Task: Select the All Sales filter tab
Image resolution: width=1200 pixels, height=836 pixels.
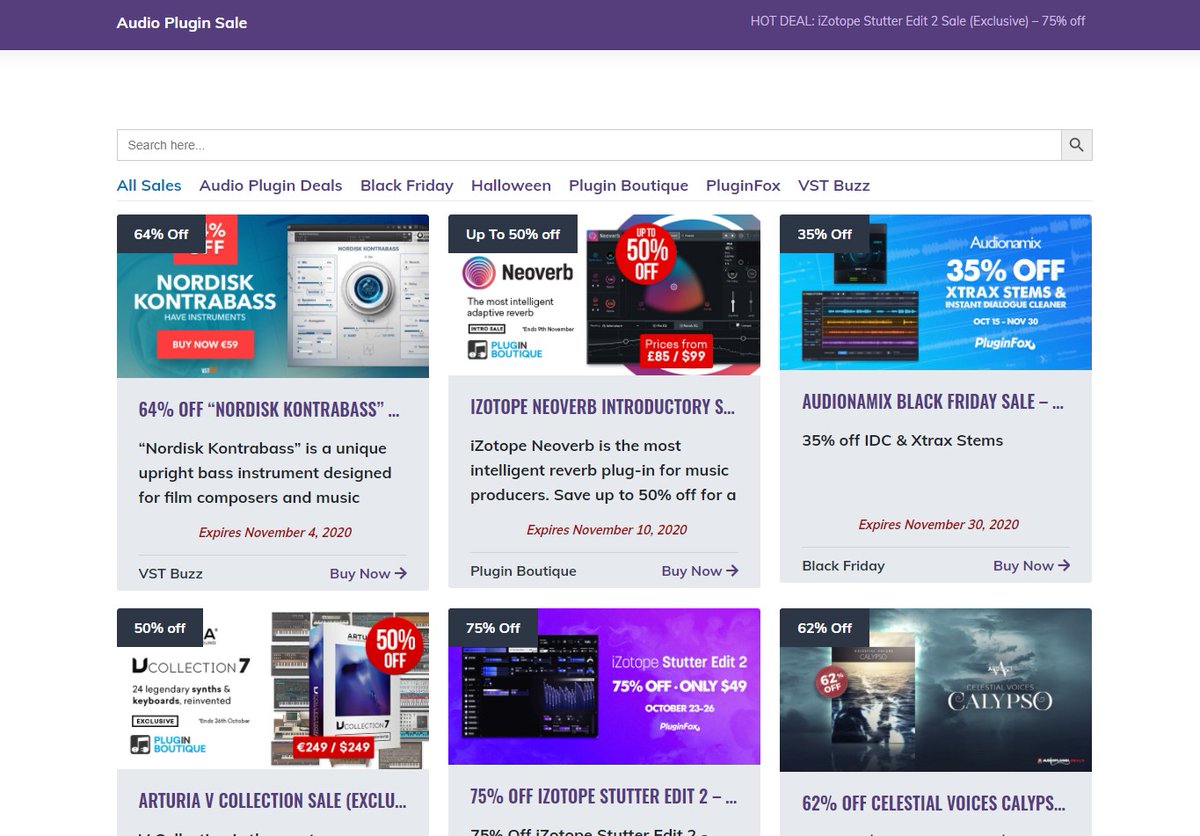Action: click(149, 185)
